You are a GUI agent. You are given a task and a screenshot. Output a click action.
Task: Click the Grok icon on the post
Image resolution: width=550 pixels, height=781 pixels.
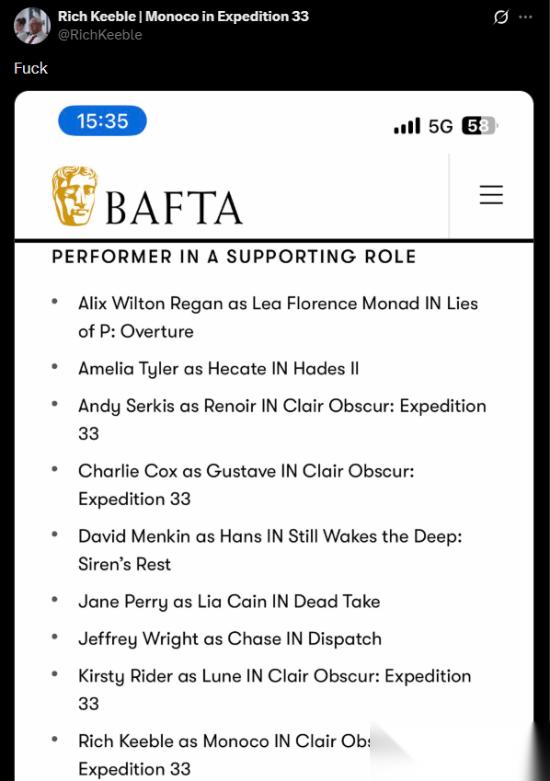pyautogui.click(x=501, y=17)
